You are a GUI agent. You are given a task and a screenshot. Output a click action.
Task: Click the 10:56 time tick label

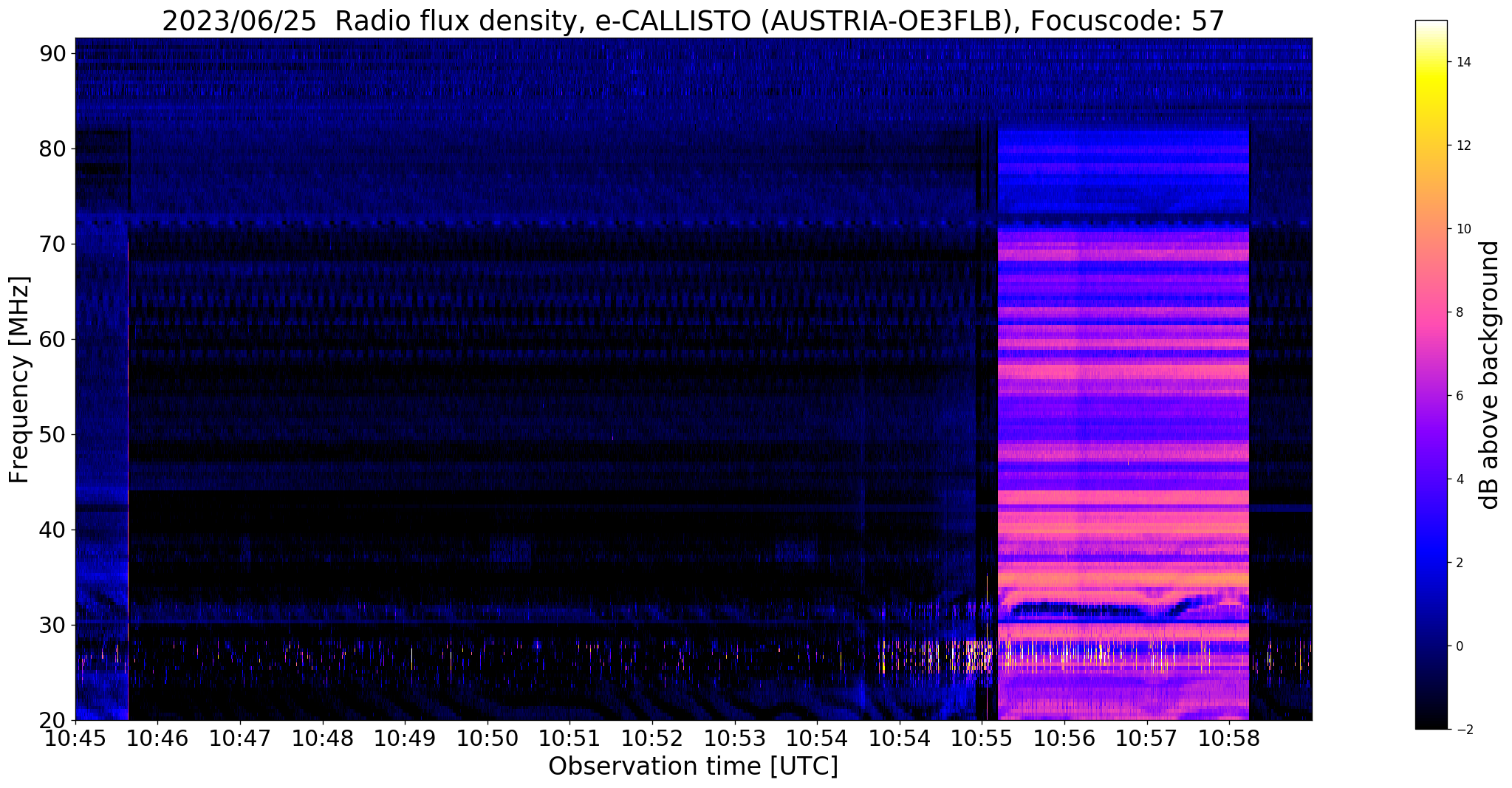(x=1064, y=738)
